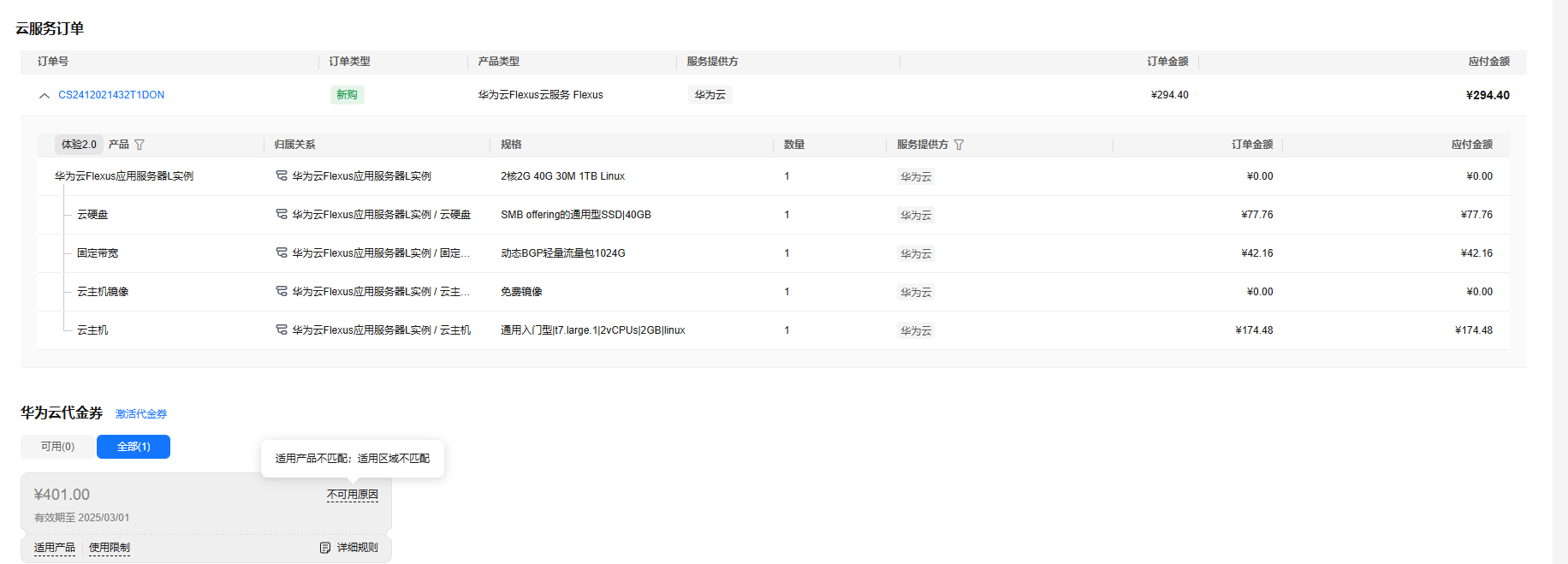Viewport: 1568px width, 564px height.
Task: Click the 新购 order type tag
Action: pos(347,95)
